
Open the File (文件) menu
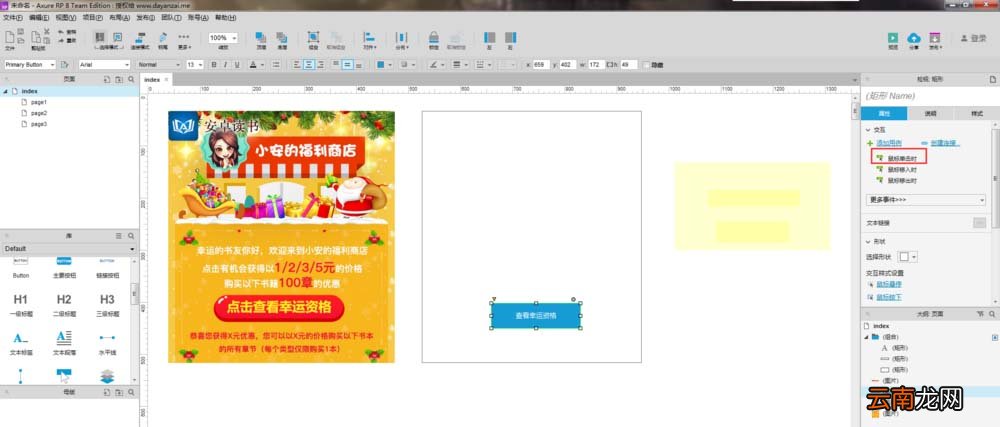[13, 17]
